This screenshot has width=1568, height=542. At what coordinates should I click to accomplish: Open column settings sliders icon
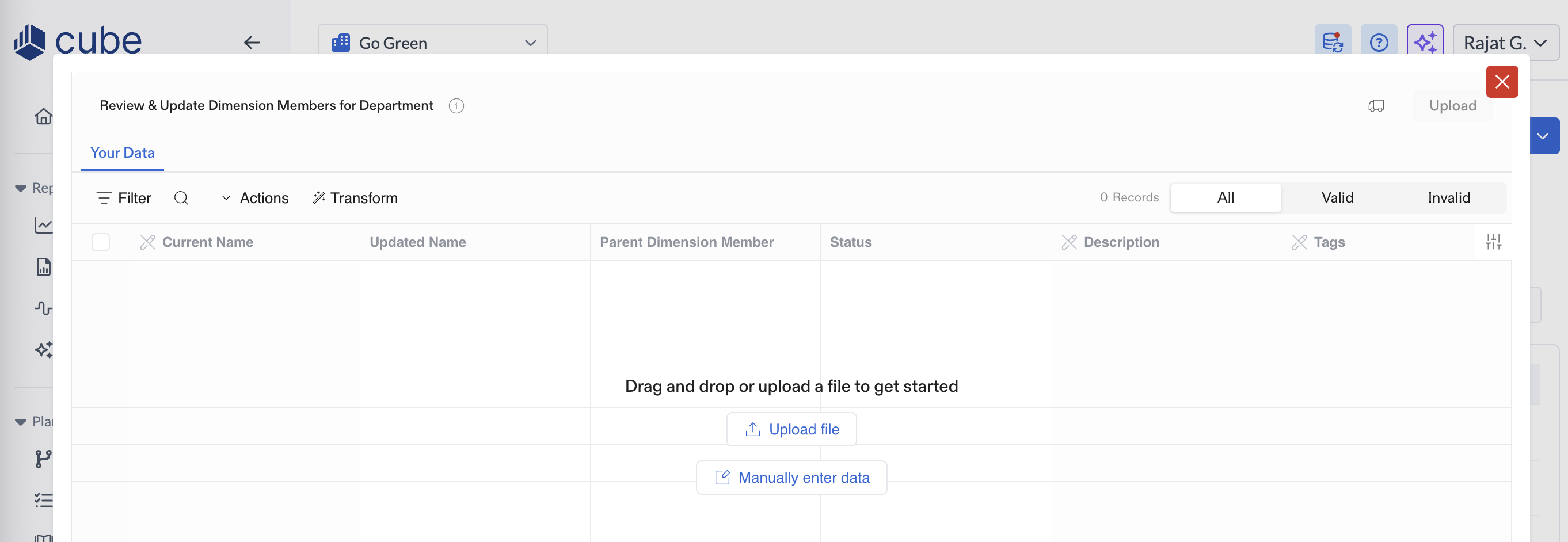point(1493,242)
